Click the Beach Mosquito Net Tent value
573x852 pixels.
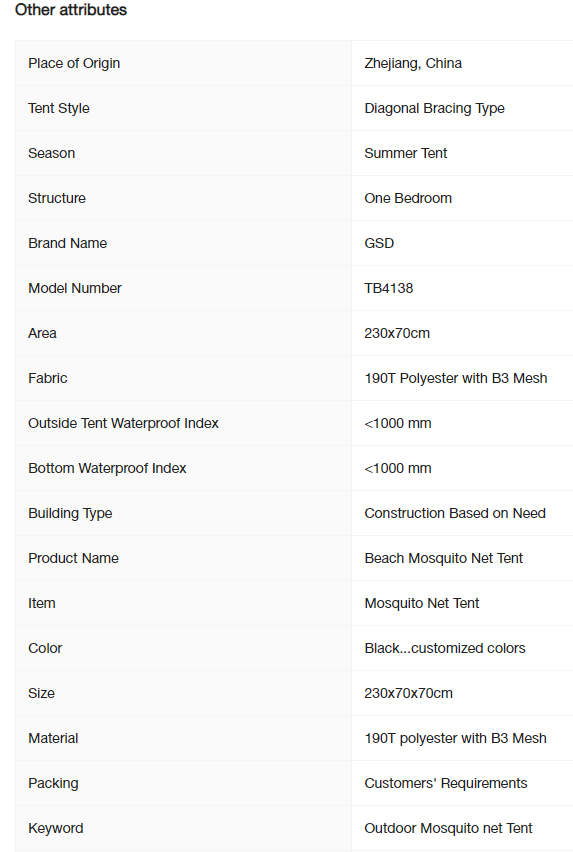click(443, 558)
